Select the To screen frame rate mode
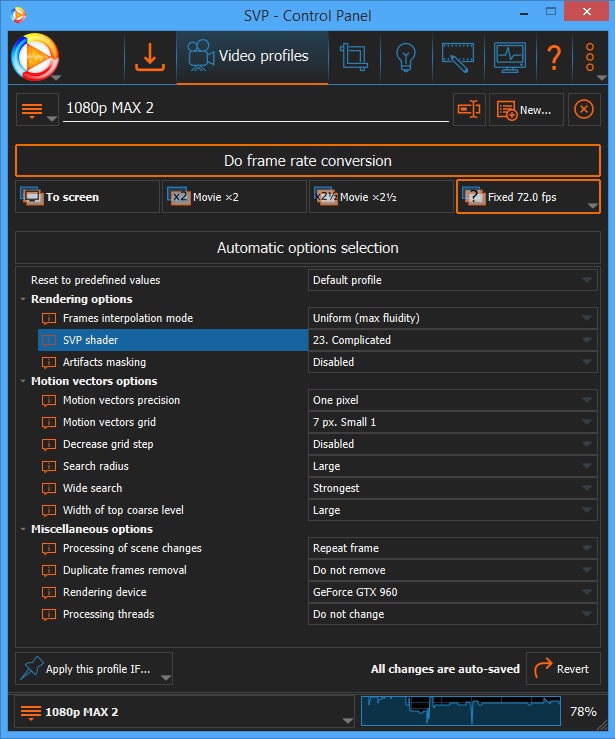 point(87,197)
